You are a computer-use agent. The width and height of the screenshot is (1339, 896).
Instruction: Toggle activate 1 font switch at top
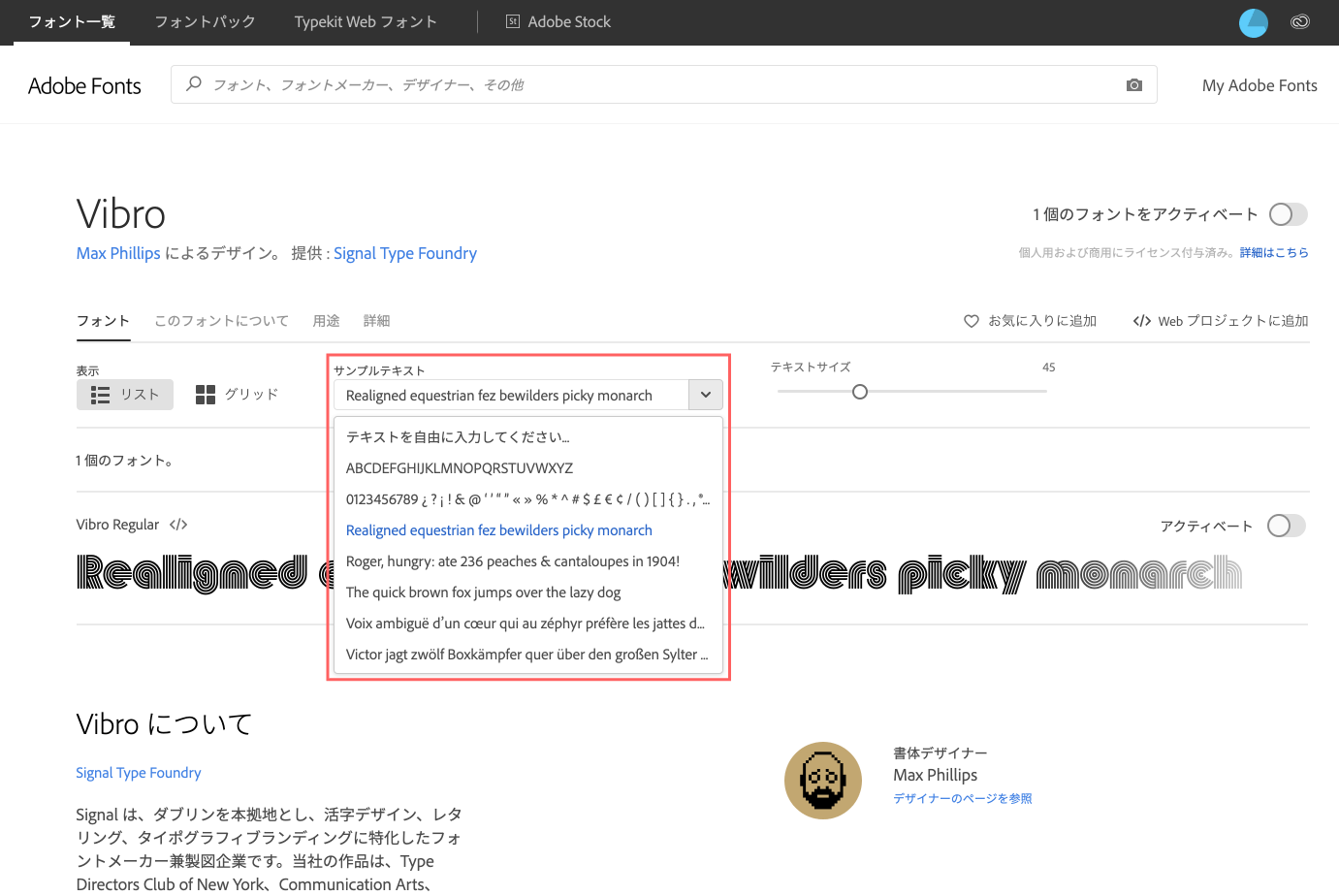pos(1289,214)
